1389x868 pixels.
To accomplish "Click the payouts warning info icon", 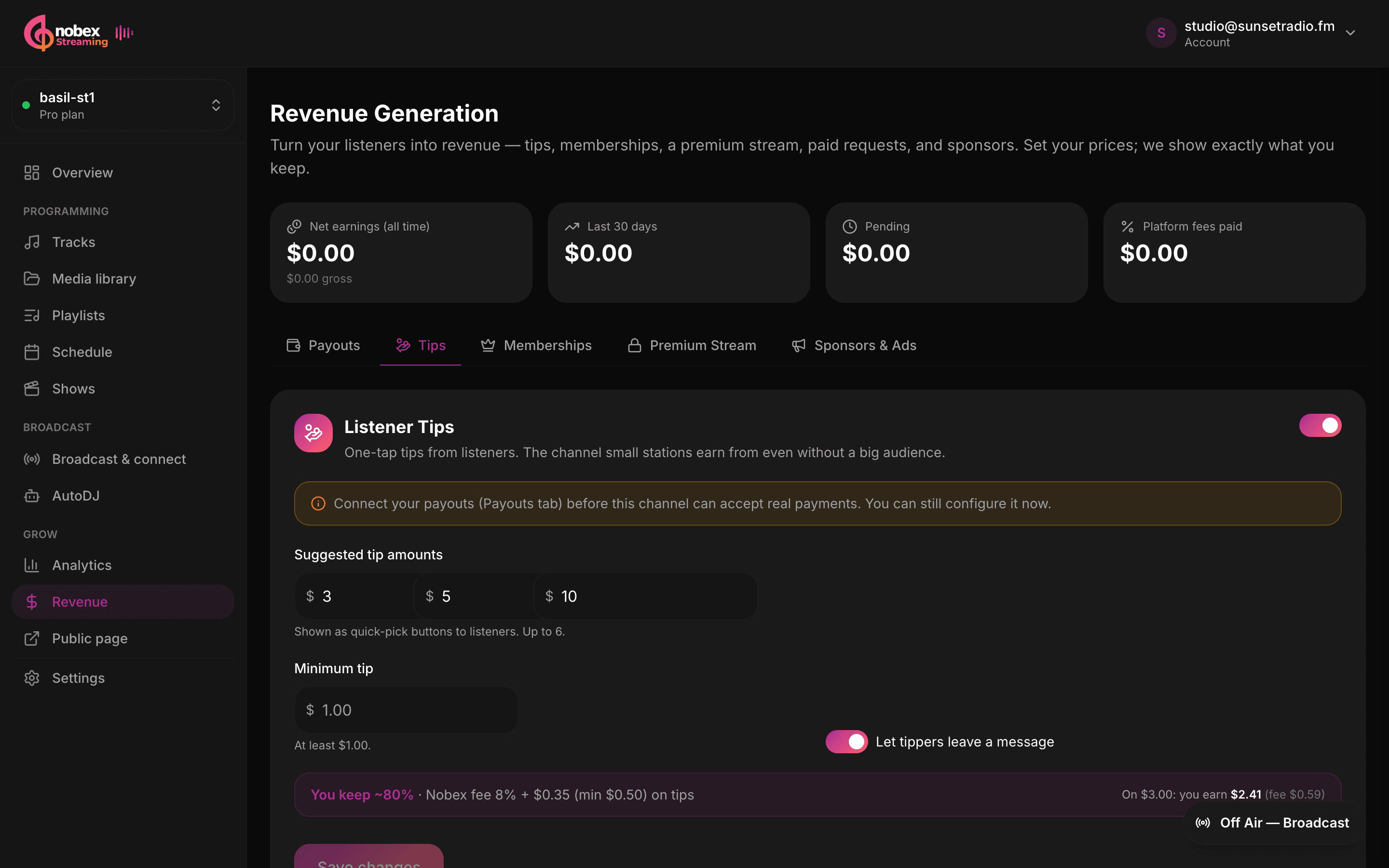I will pos(318,503).
